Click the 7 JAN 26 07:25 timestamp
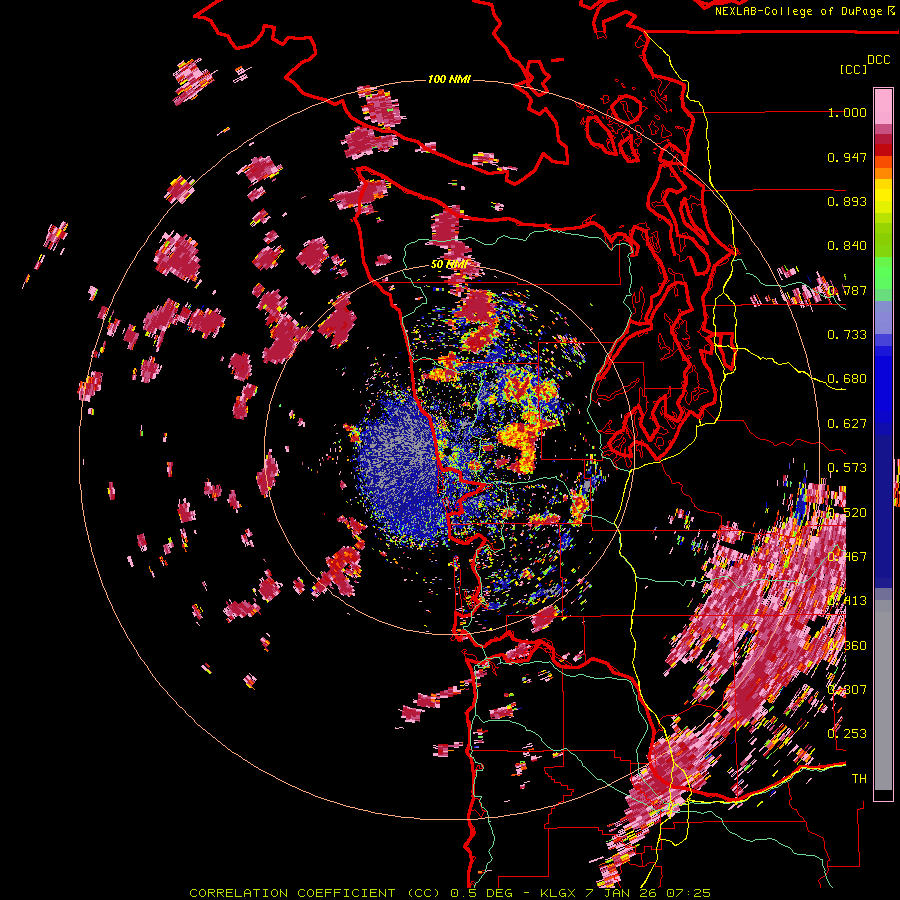This screenshot has height=900, width=900. (x=648, y=893)
